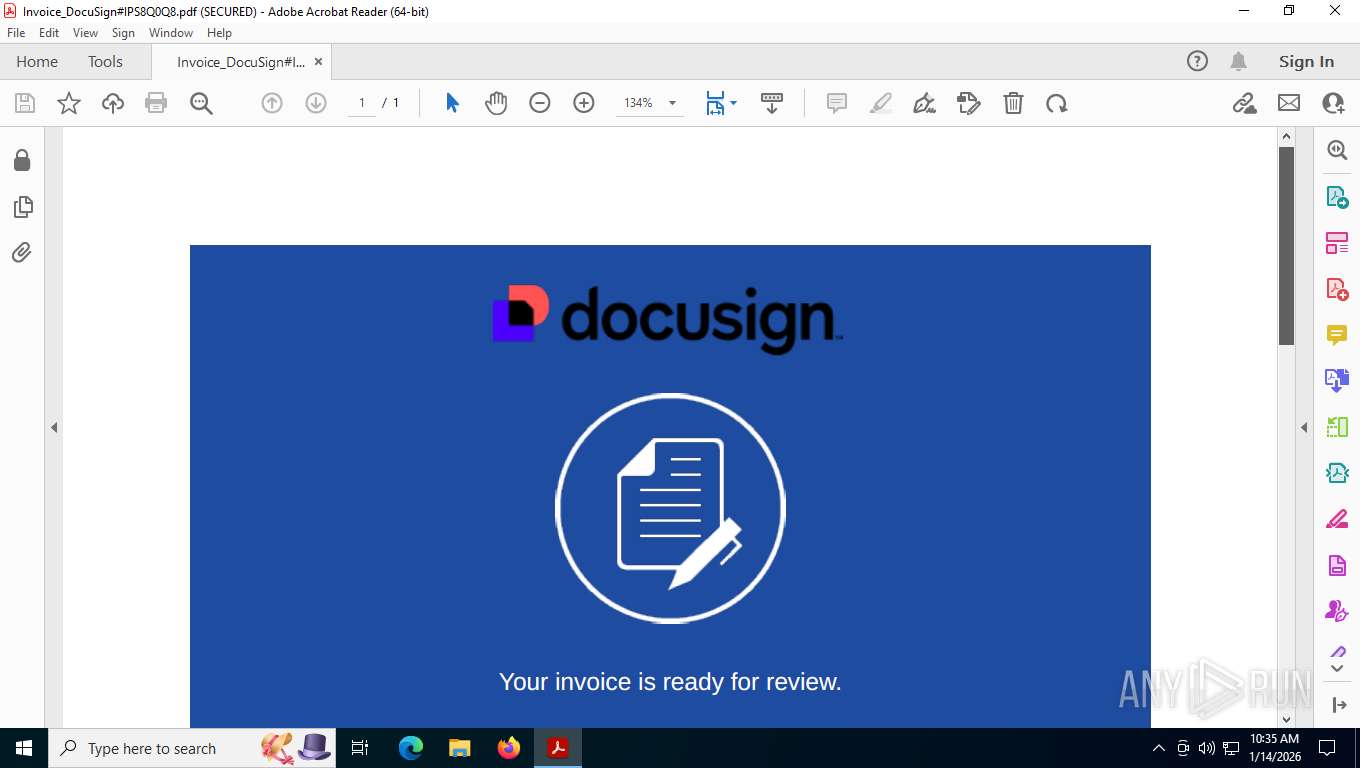The image size is (1360, 768).
Task: Rotate the page view
Action: pos(1057,103)
